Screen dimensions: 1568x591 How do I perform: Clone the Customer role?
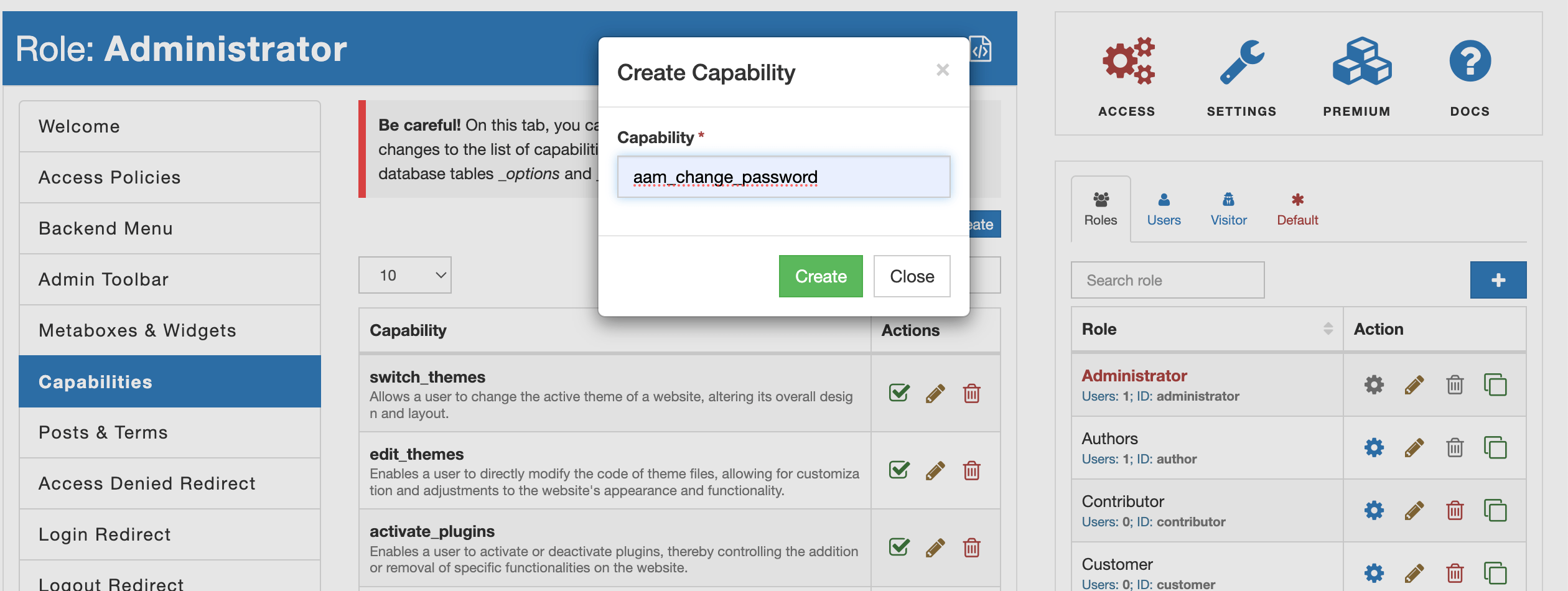point(1495,573)
